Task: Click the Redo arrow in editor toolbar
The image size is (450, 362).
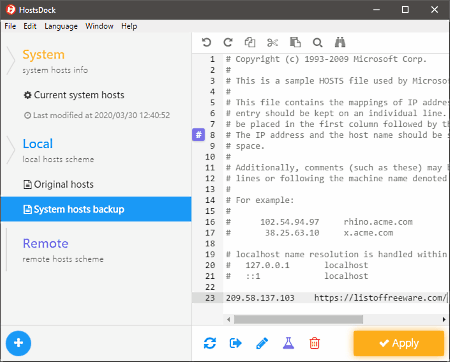Action: [x=228, y=42]
